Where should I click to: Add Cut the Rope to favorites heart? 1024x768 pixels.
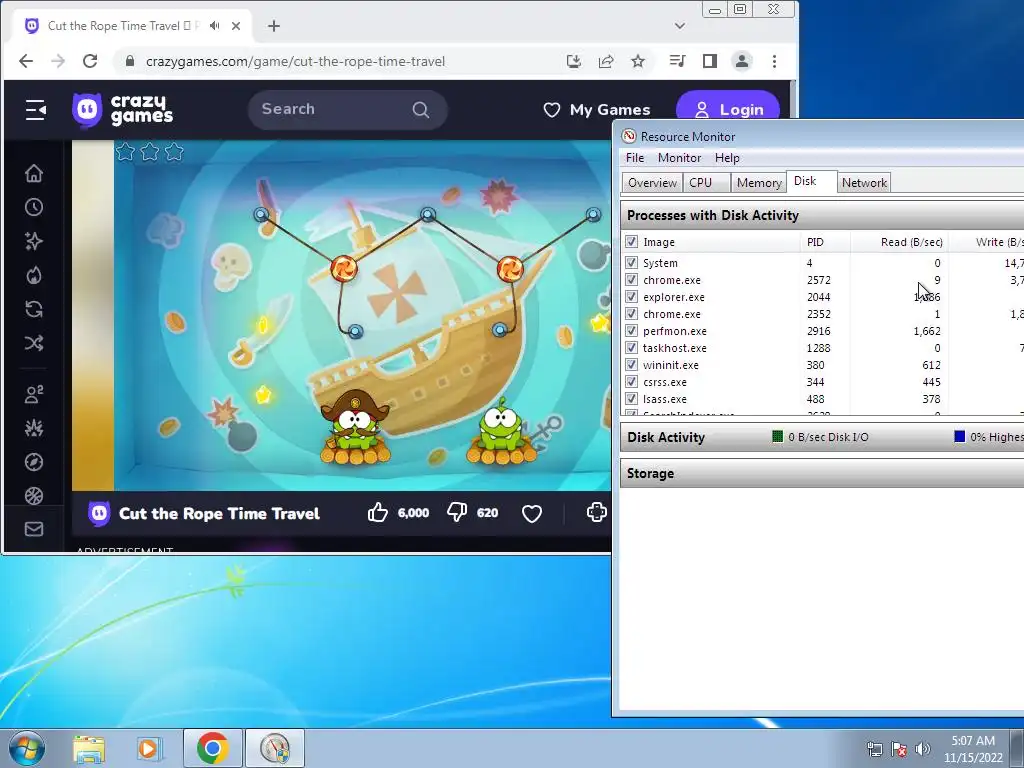pyautogui.click(x=532, y=513)
